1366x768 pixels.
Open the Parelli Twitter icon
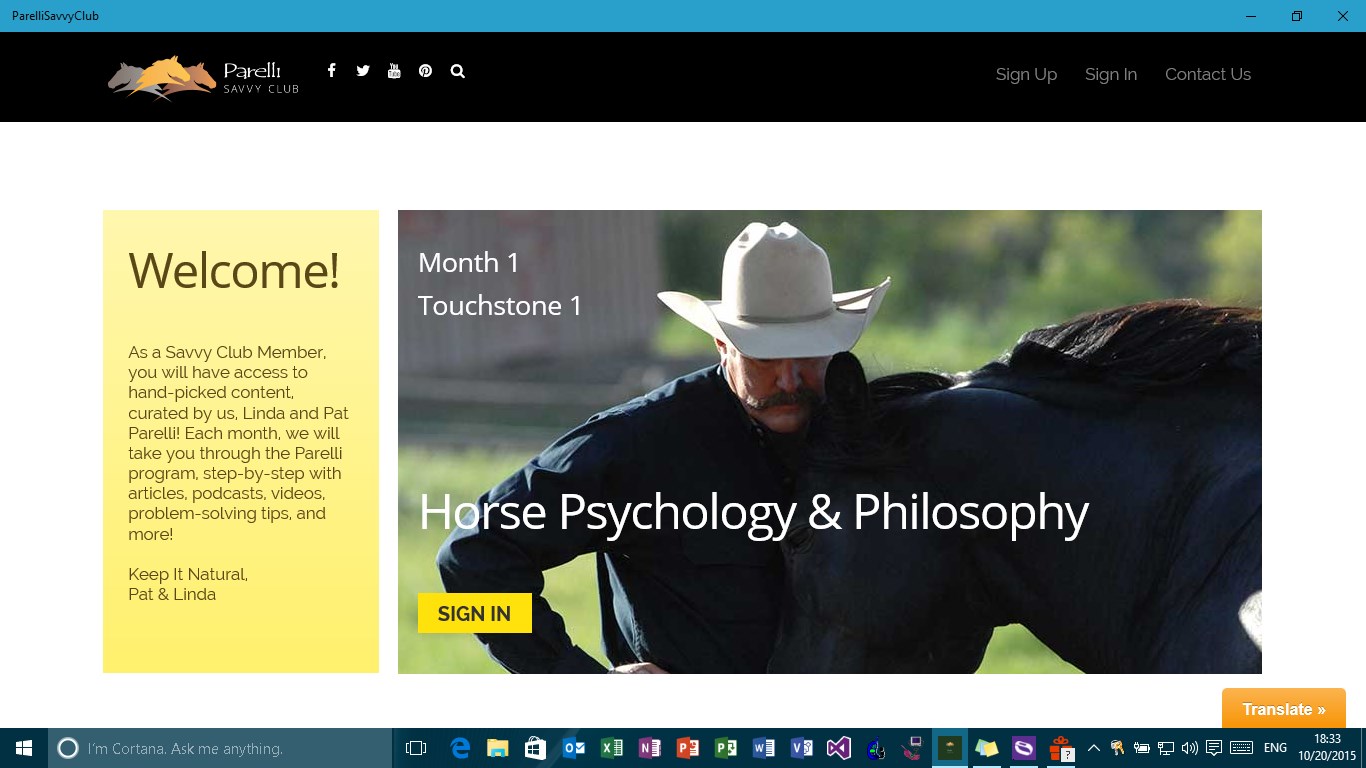tap(363, 71)
